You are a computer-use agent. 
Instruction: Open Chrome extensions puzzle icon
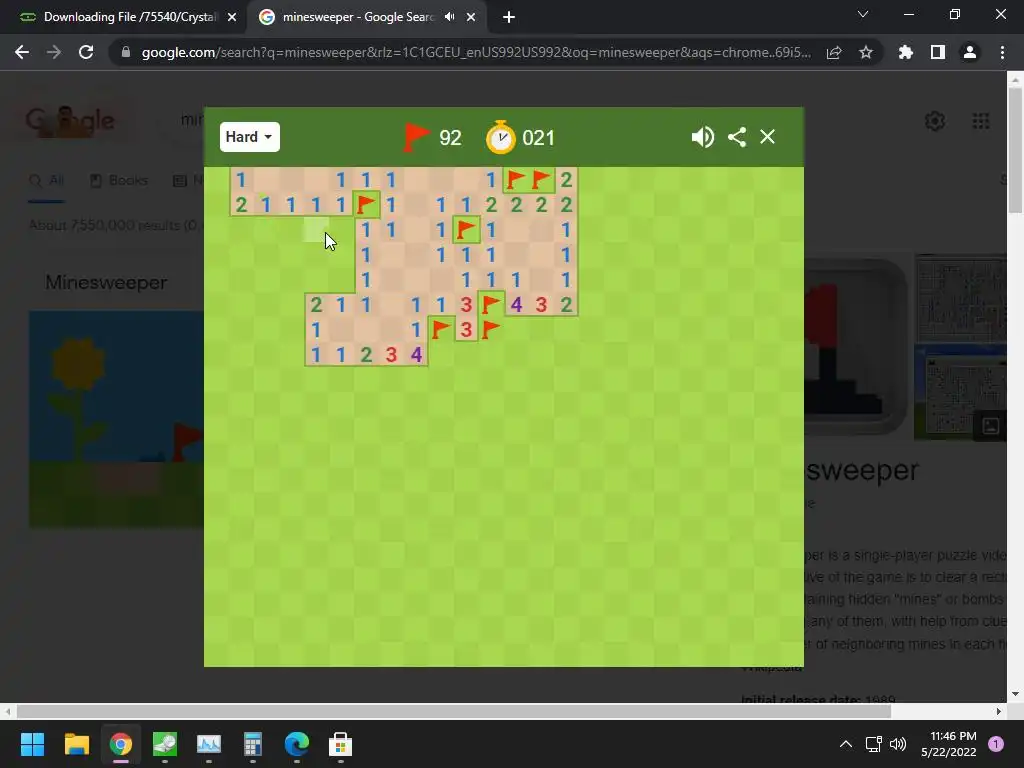906,52
